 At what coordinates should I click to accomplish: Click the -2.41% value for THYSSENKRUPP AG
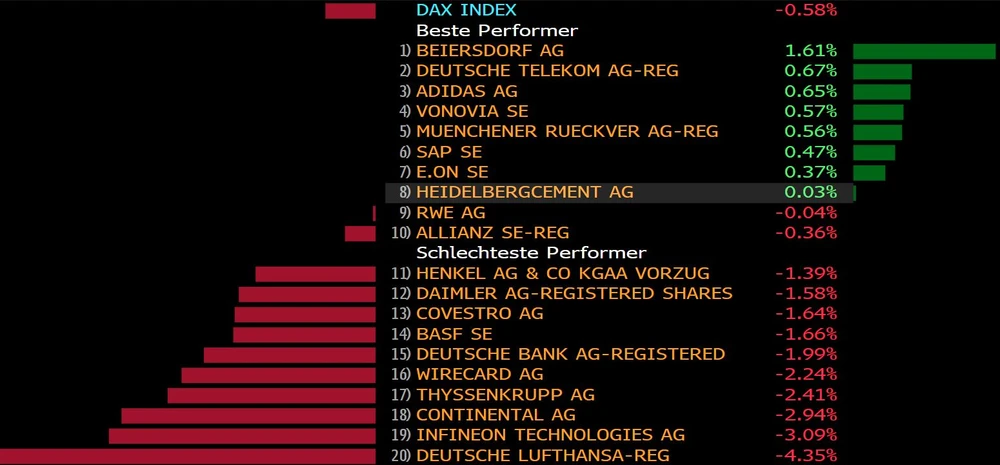click(806, 394)
